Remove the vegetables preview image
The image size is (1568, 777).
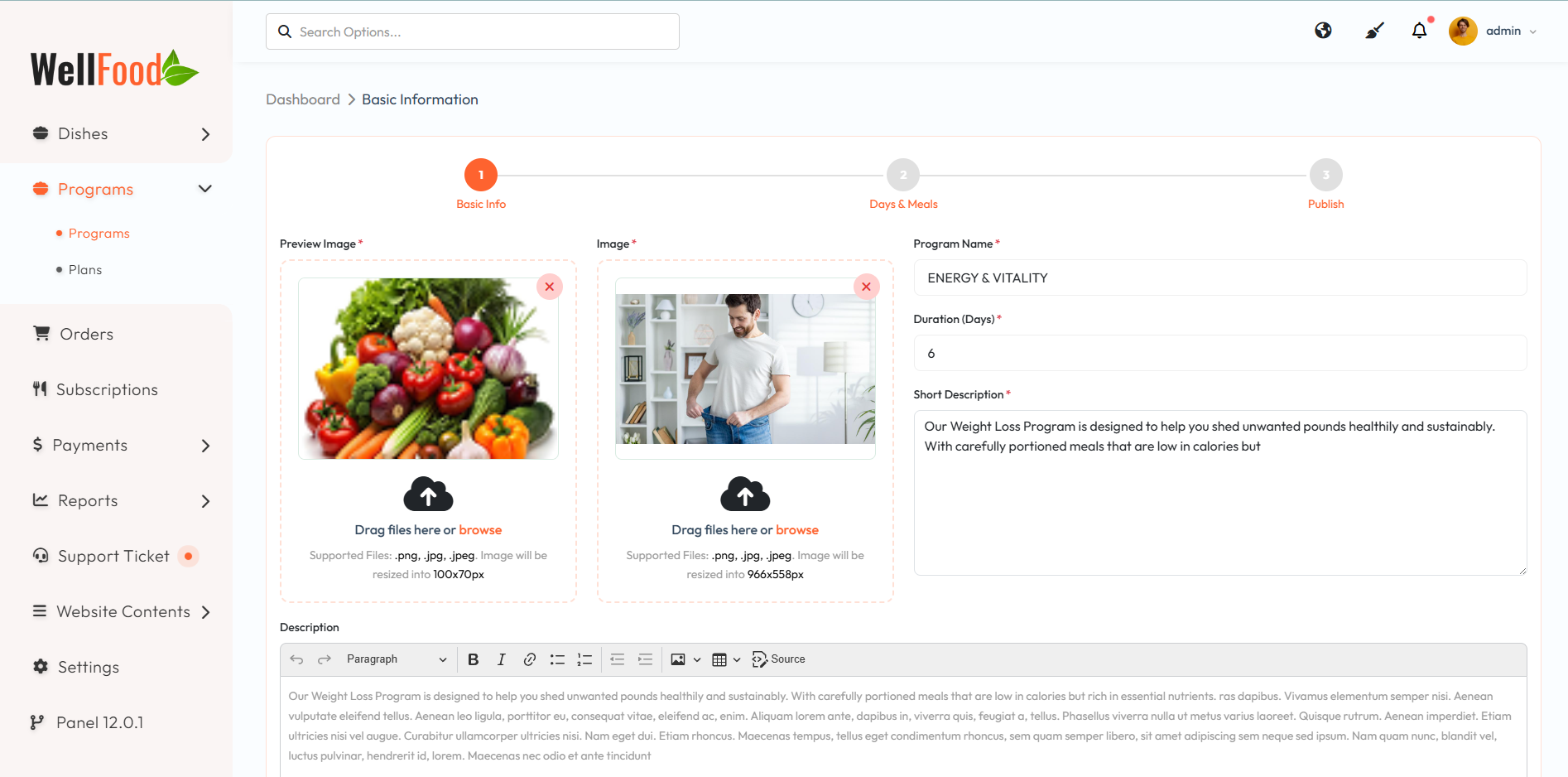point(550,287)
